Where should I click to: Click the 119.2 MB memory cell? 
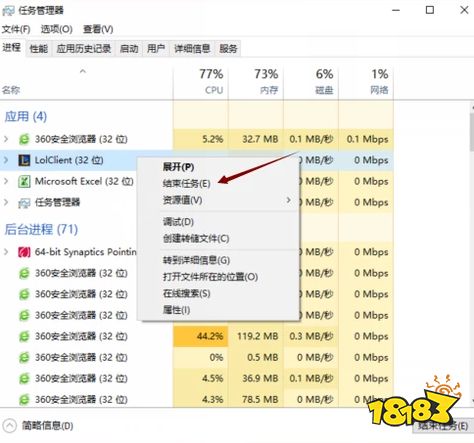click(x=256, y=336)
